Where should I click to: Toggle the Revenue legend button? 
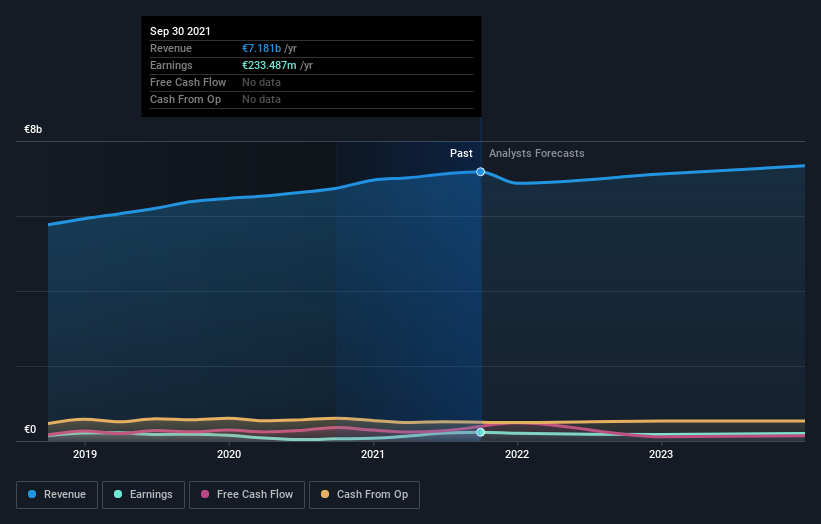click(x=57, y=495)
